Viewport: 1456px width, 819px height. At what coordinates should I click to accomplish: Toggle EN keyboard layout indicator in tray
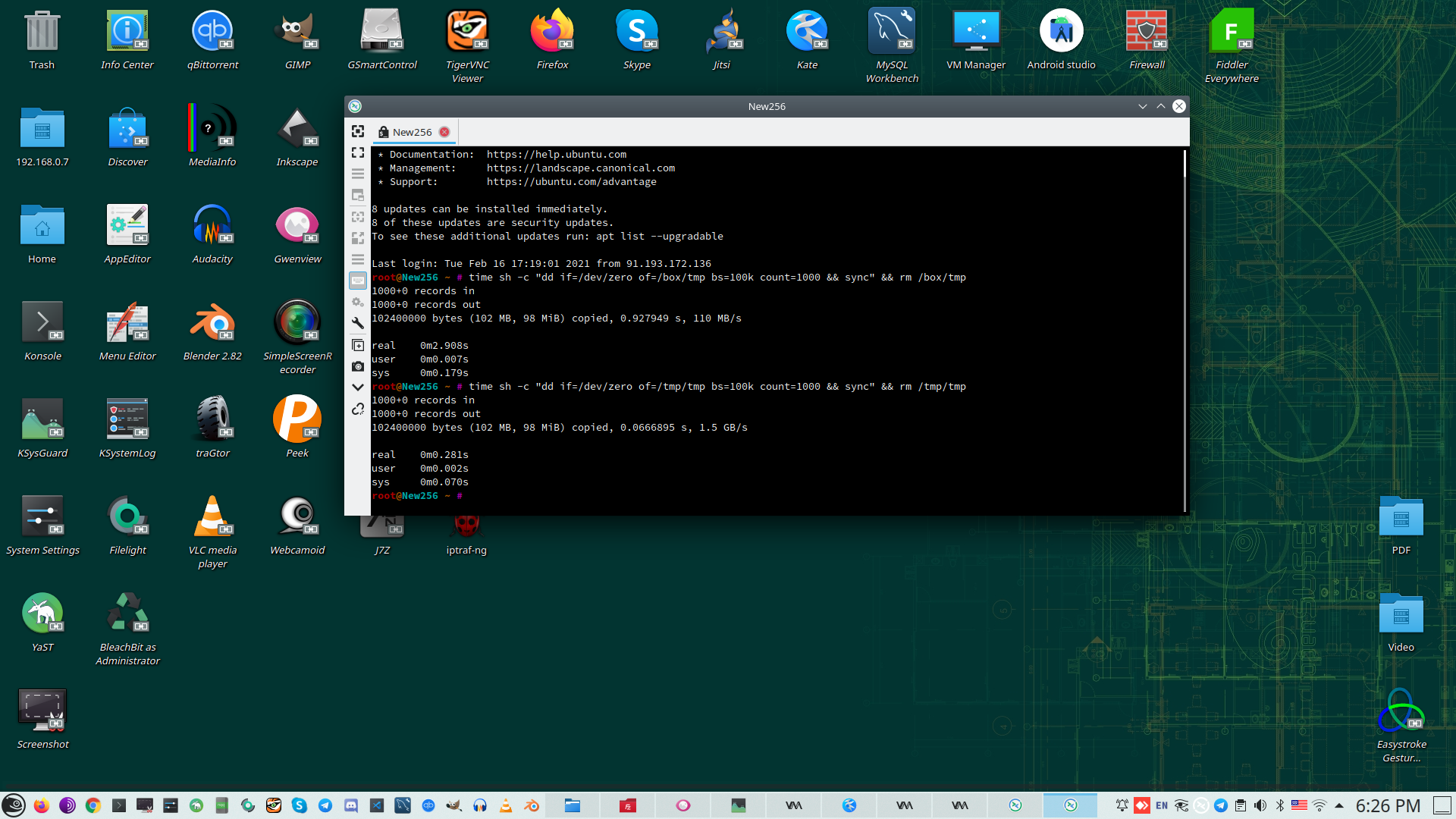(1162, 805)
